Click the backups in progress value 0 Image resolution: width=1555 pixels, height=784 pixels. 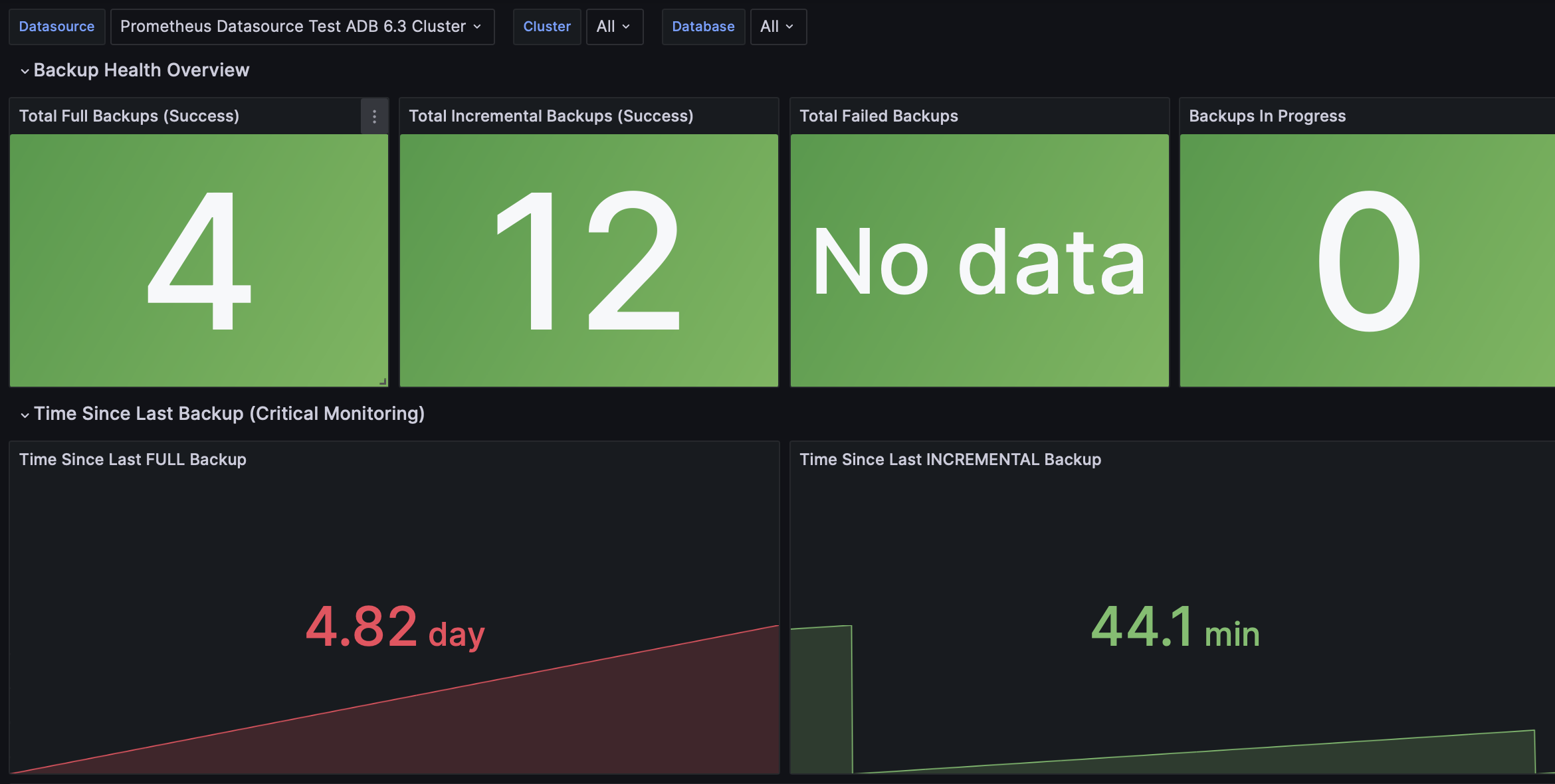coord(1369,260)
